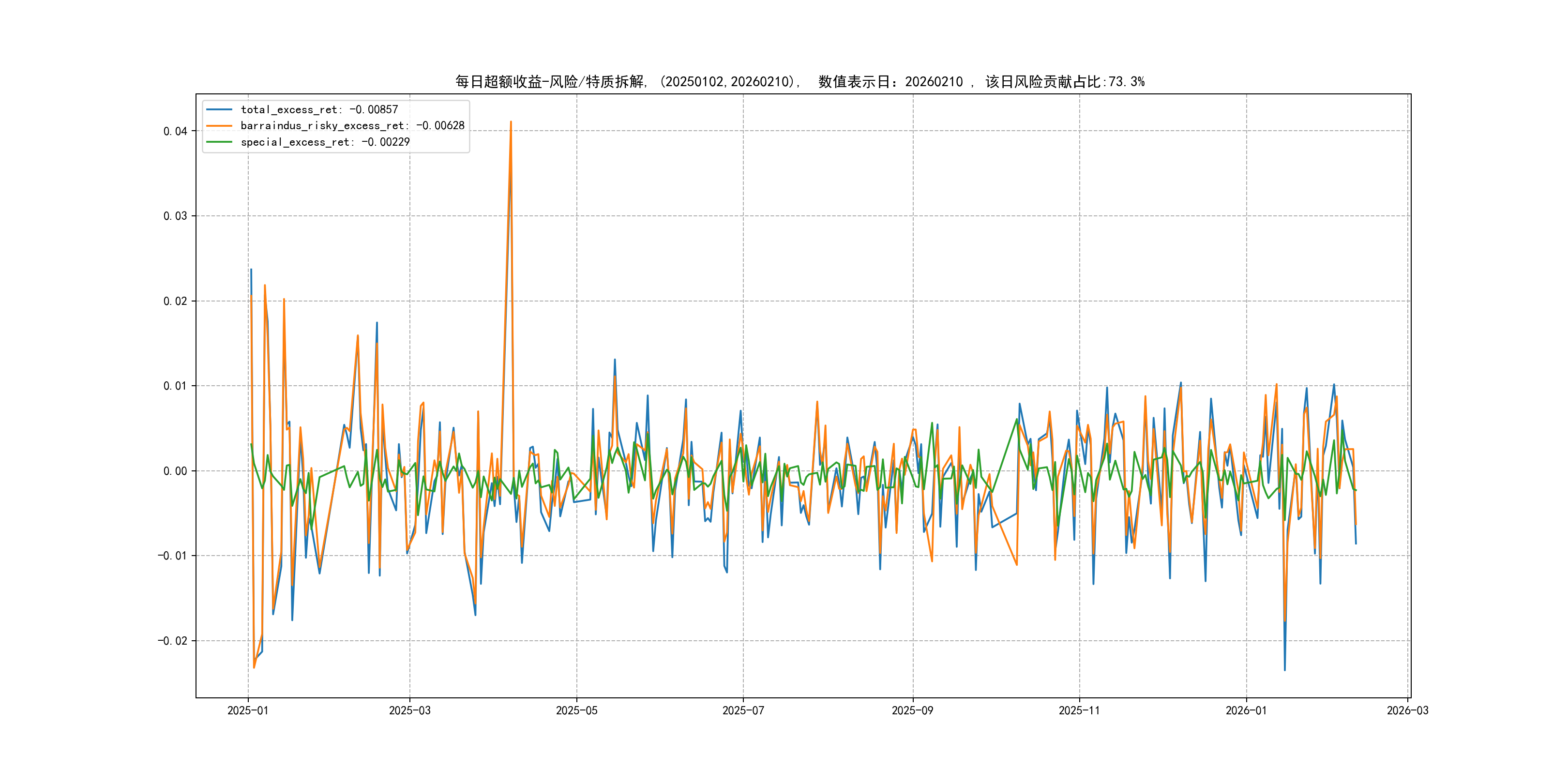Click the 0.02 y-axis tick label
Screen dimensions: 1568x784
pos(175,302)
